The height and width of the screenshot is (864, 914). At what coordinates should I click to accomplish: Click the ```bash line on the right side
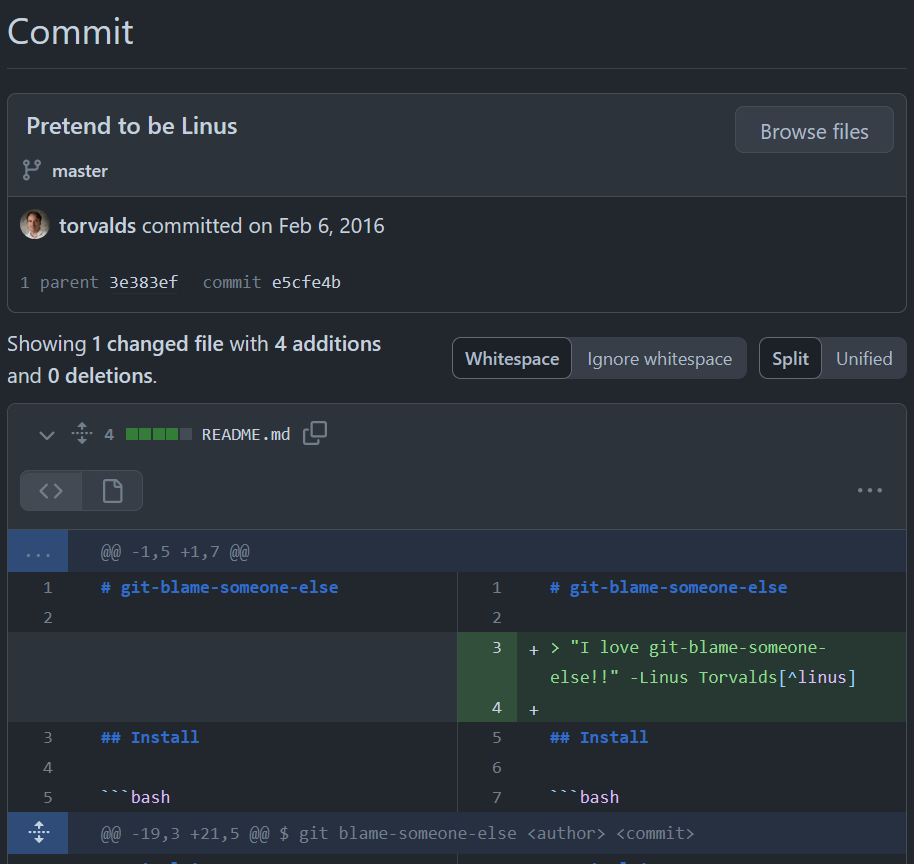pos(584,797)
